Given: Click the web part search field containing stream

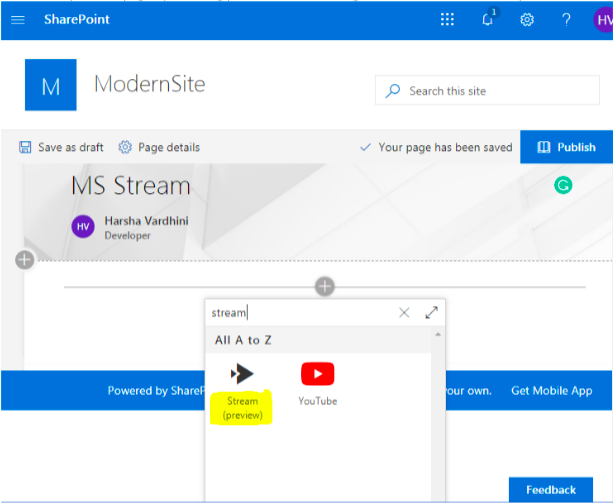Looking at the screenshot, I should 302,313.
